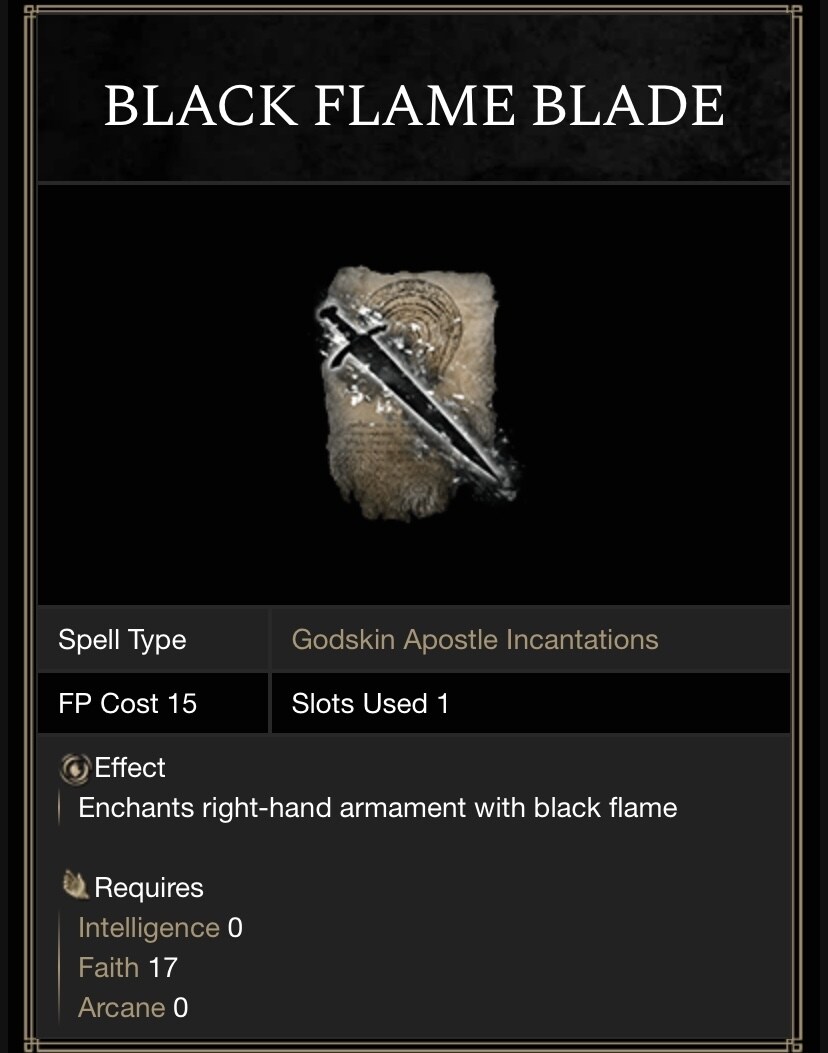Click the leaf icon beside Requires

[x=75, y=886]
